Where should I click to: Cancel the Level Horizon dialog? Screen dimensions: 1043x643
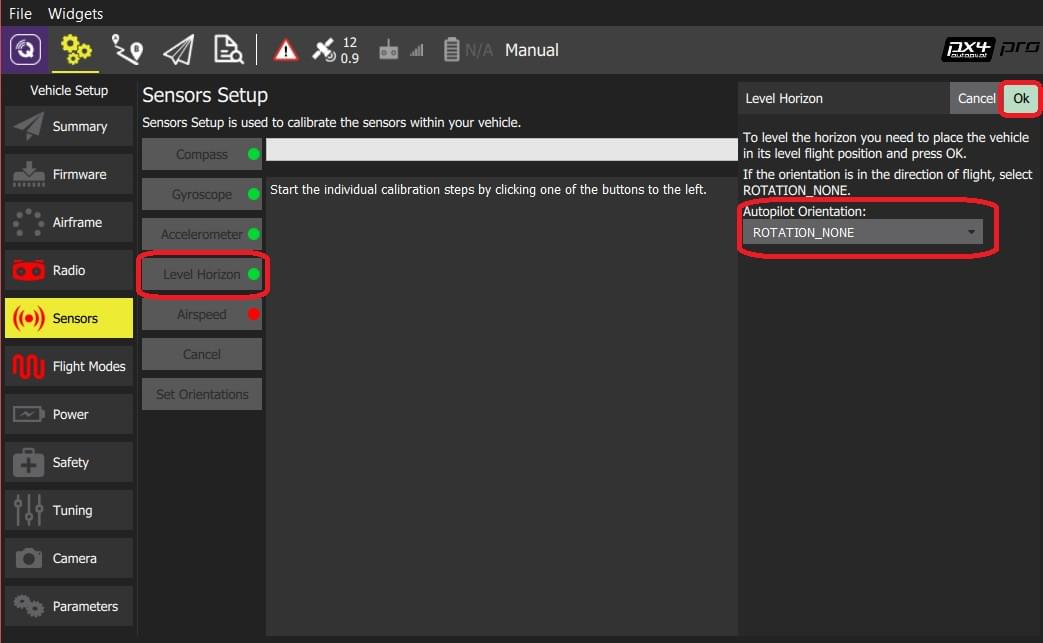click(x=976, y=98)
